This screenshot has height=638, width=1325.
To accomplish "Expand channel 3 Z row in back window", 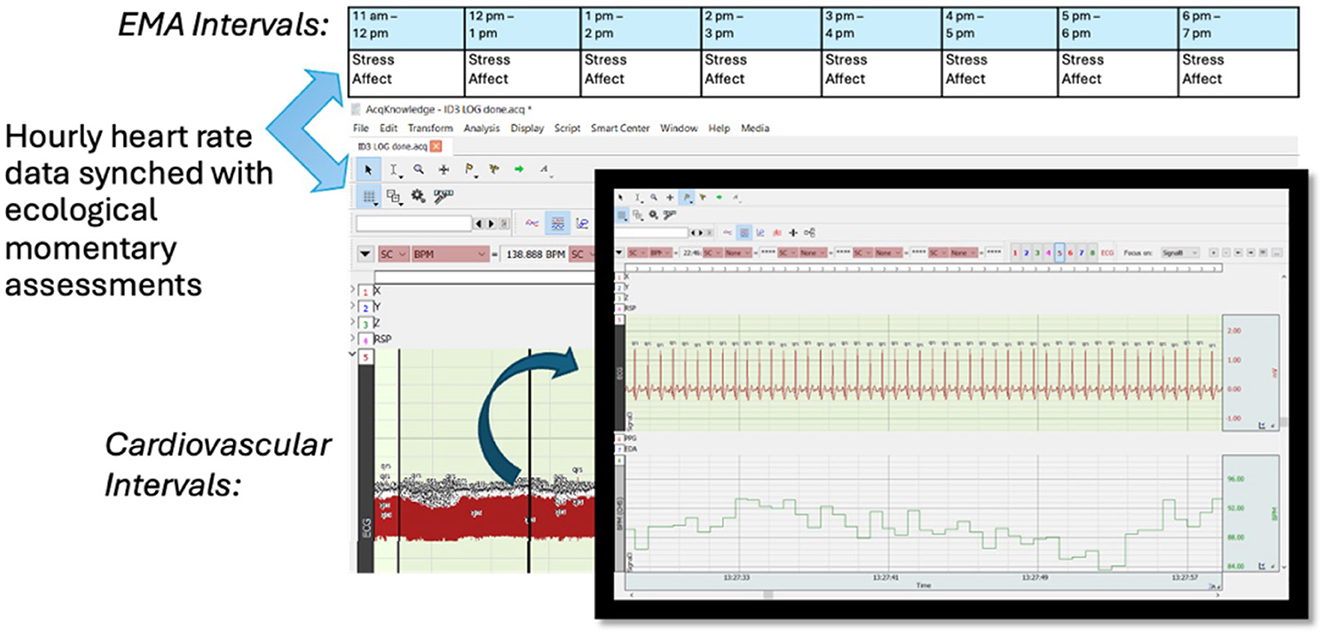I will click(x=352, y=322).
